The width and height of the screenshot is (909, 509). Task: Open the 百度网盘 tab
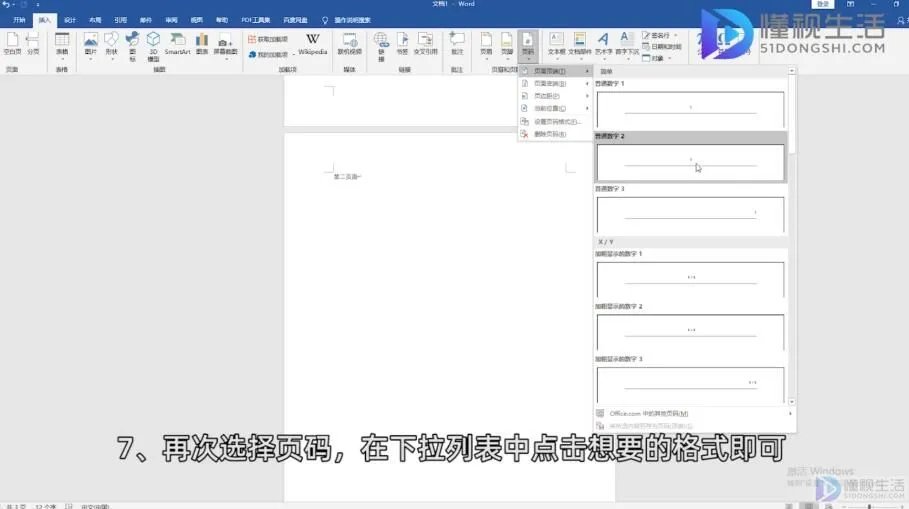(x=295, y=20)
